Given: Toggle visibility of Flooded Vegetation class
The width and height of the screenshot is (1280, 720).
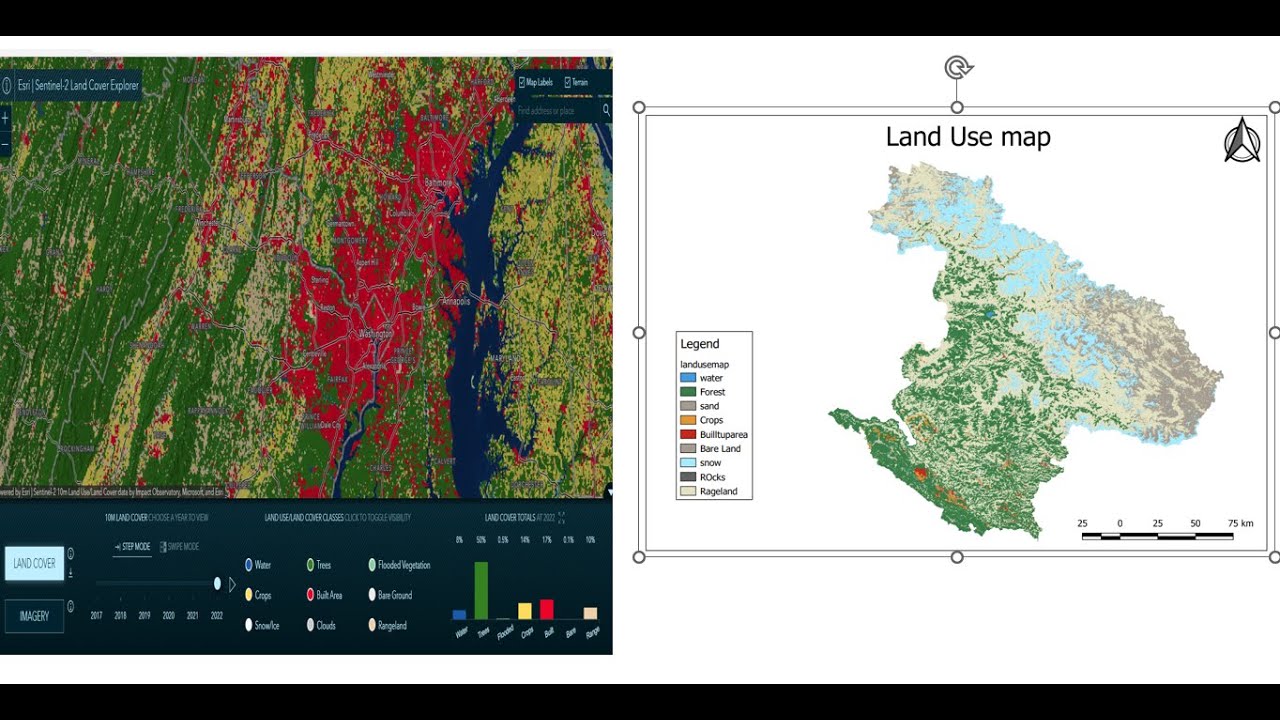Looking at the screenshot, I should coord(399,565).
